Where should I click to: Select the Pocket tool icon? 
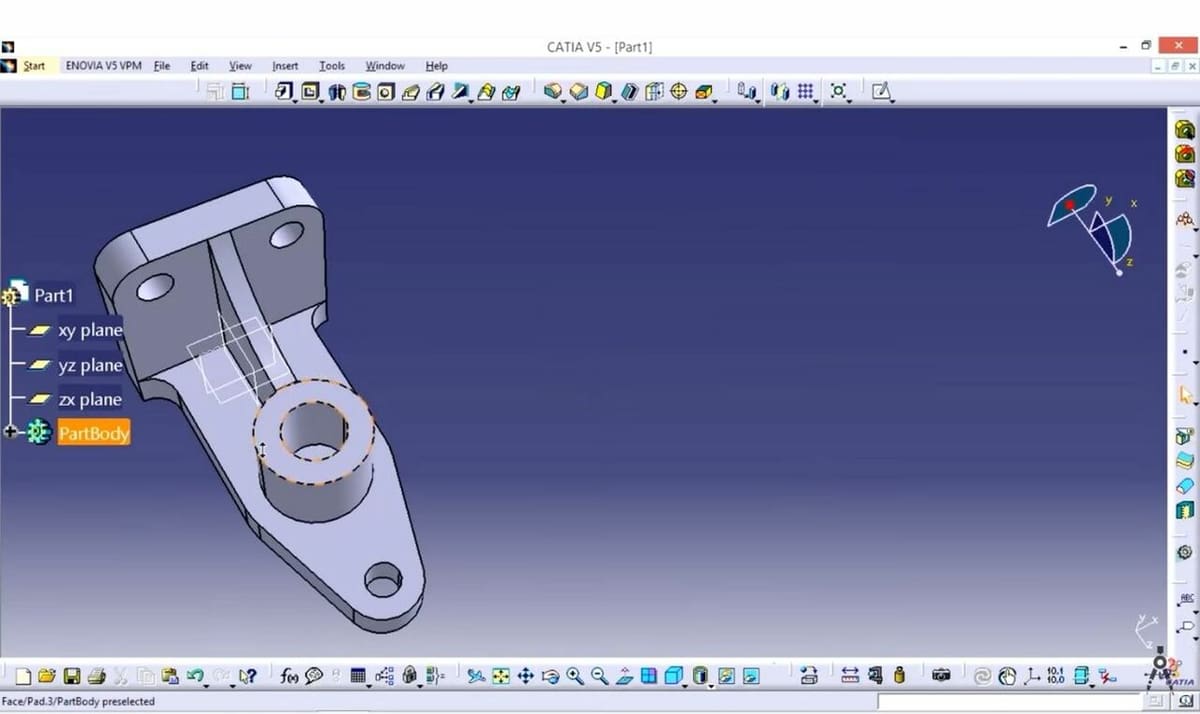coord(309,91)
